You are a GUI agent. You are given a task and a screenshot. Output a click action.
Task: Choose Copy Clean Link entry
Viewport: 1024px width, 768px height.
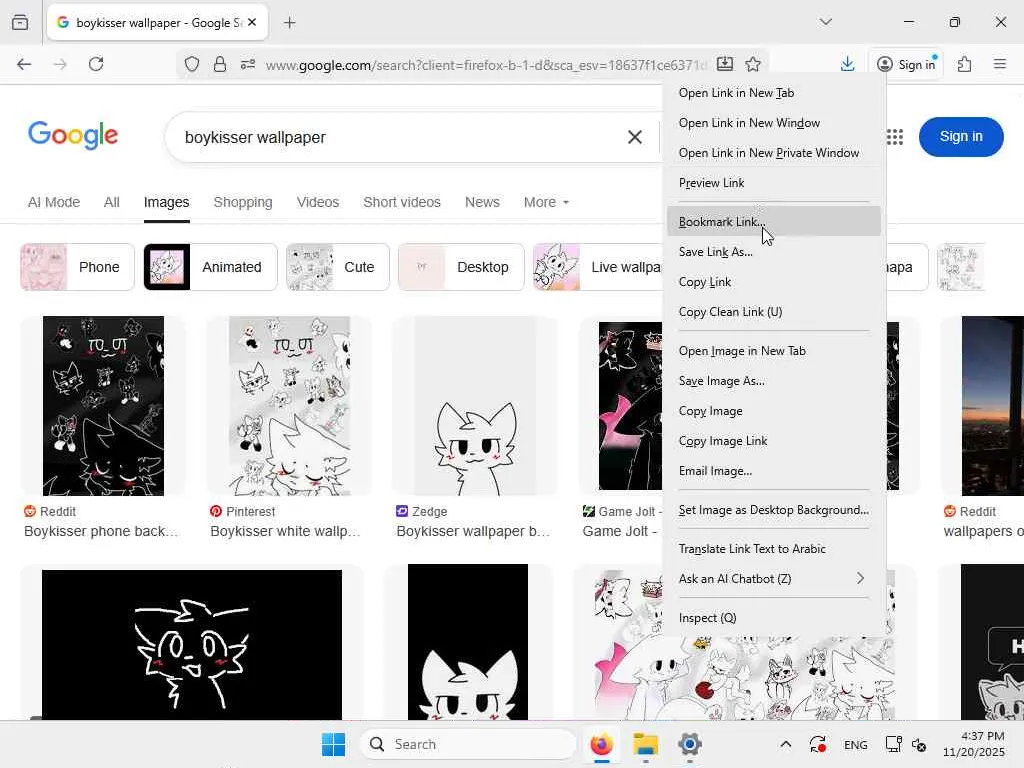[x=774, y=312]
